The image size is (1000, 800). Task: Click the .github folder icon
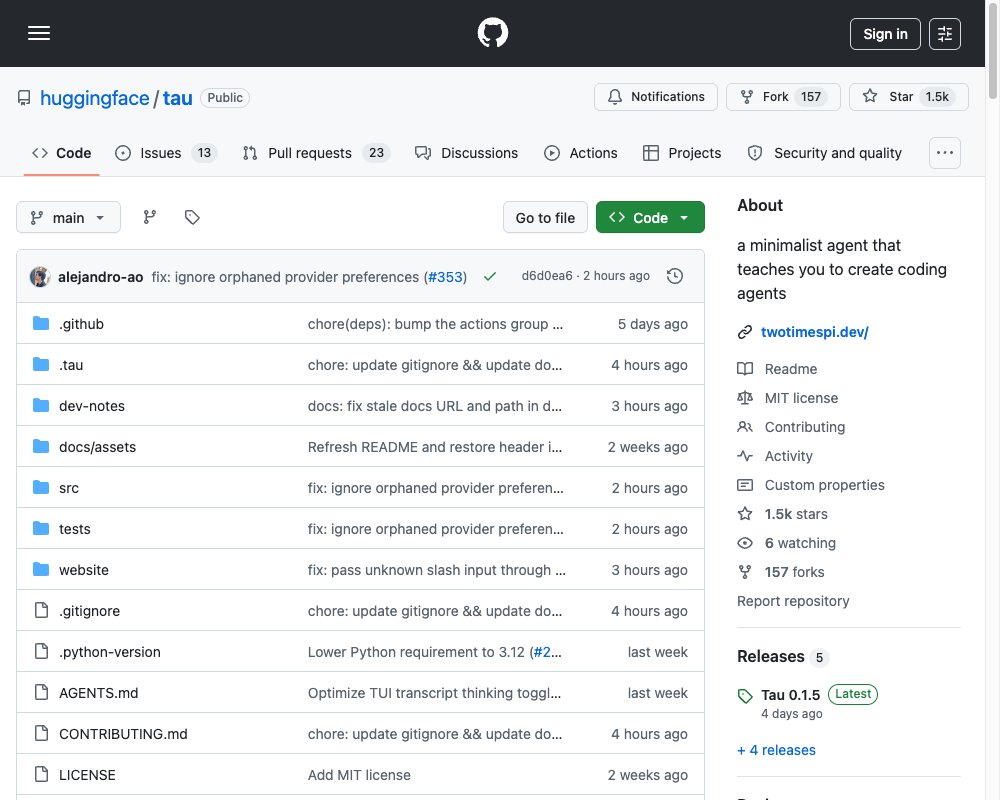(x=41, y=323)
